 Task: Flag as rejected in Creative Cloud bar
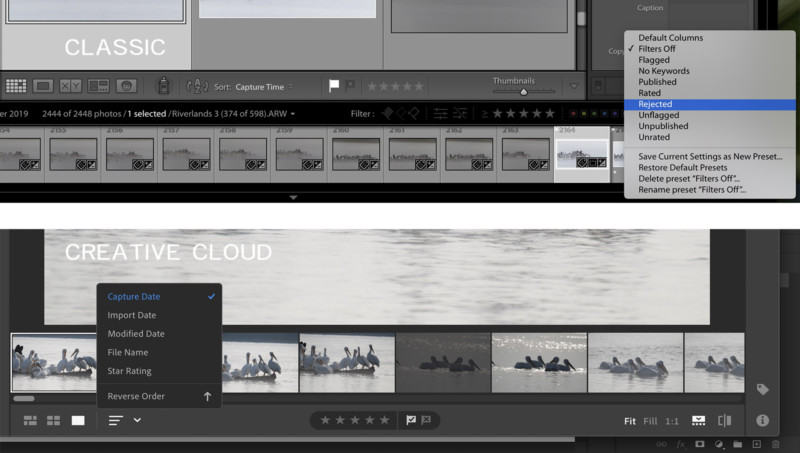tap(427, 420)
